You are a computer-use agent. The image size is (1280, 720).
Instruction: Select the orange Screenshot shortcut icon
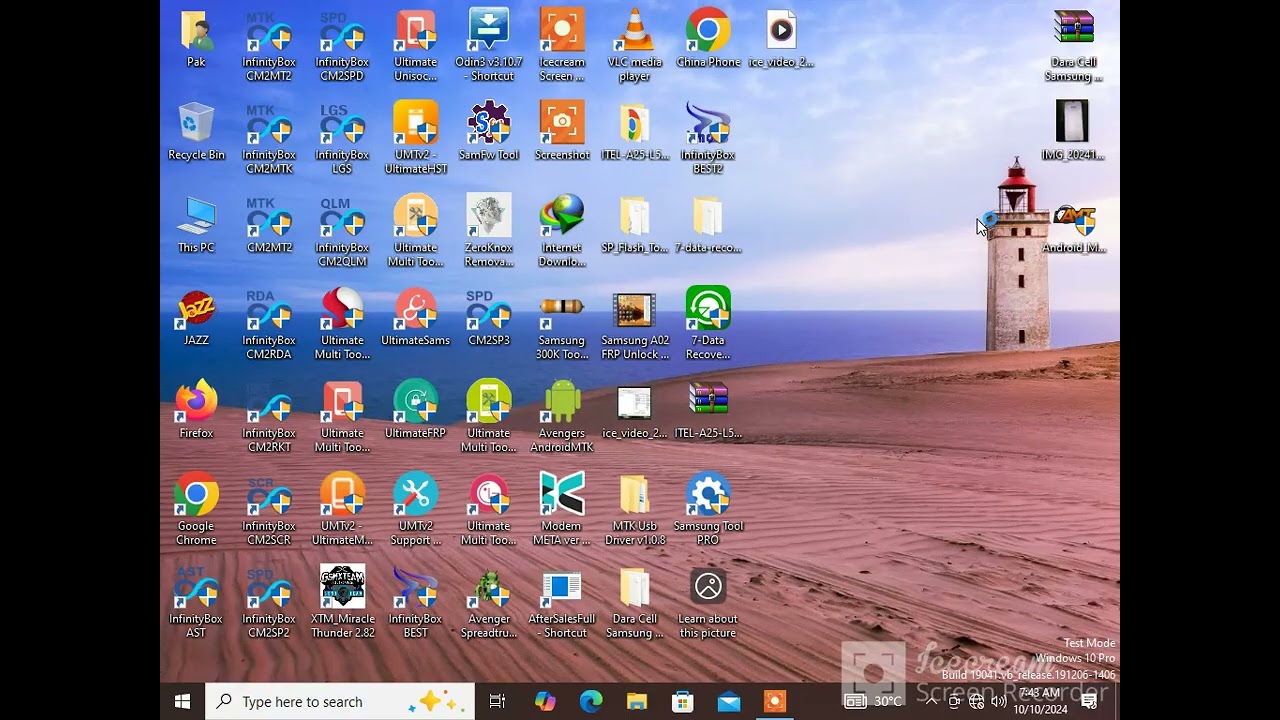561,124
